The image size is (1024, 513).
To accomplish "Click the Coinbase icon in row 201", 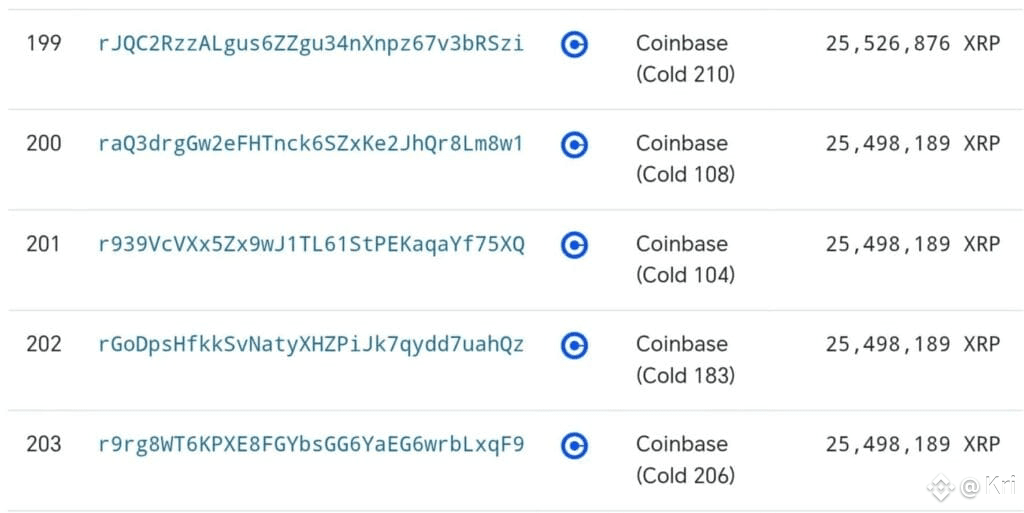I will [574, 245].
